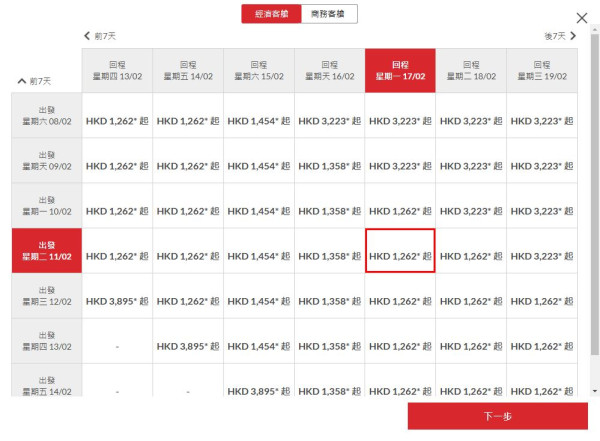600x441 pixels.
Task: Select departure row 星期三 12/02
Action: 47,296
